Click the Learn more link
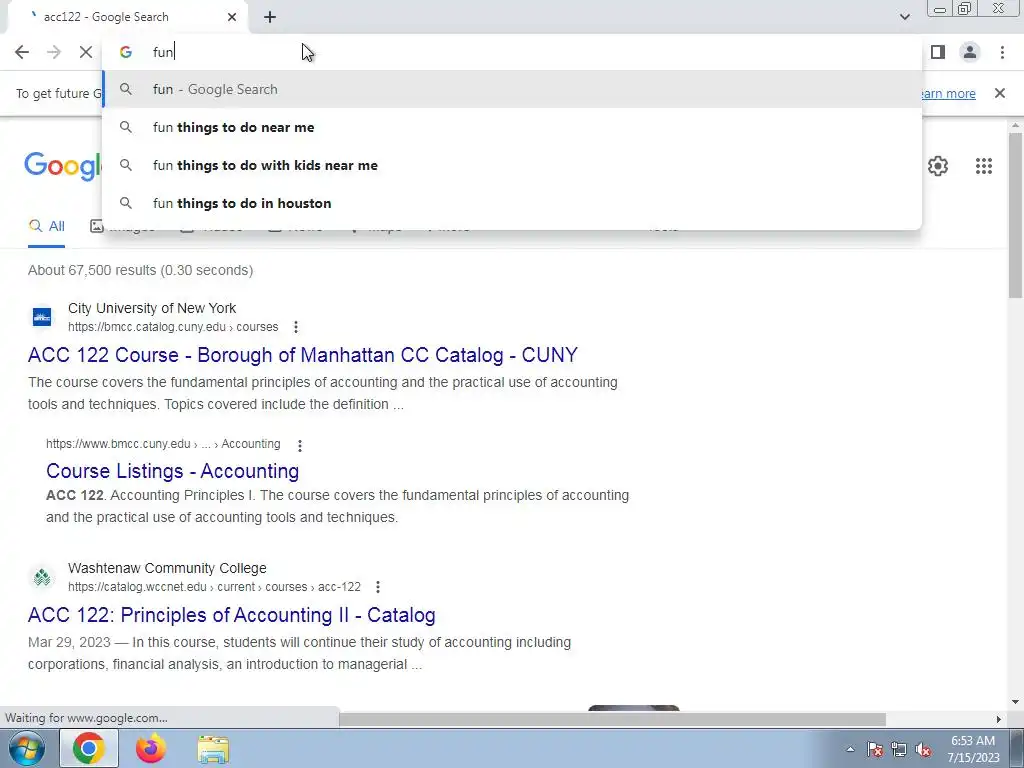Image resolution: width=1024 pixels, height=768 pixels. (947, 93)
